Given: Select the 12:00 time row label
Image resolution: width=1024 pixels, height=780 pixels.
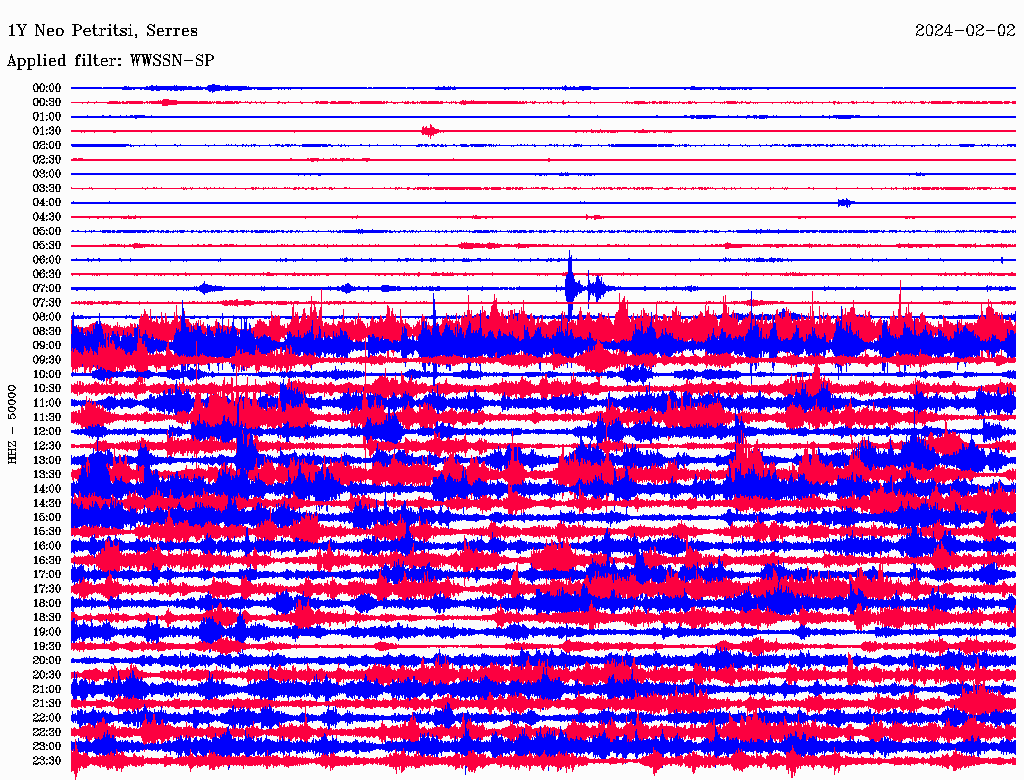Looking at the screenshot, I should coord(47,431).
